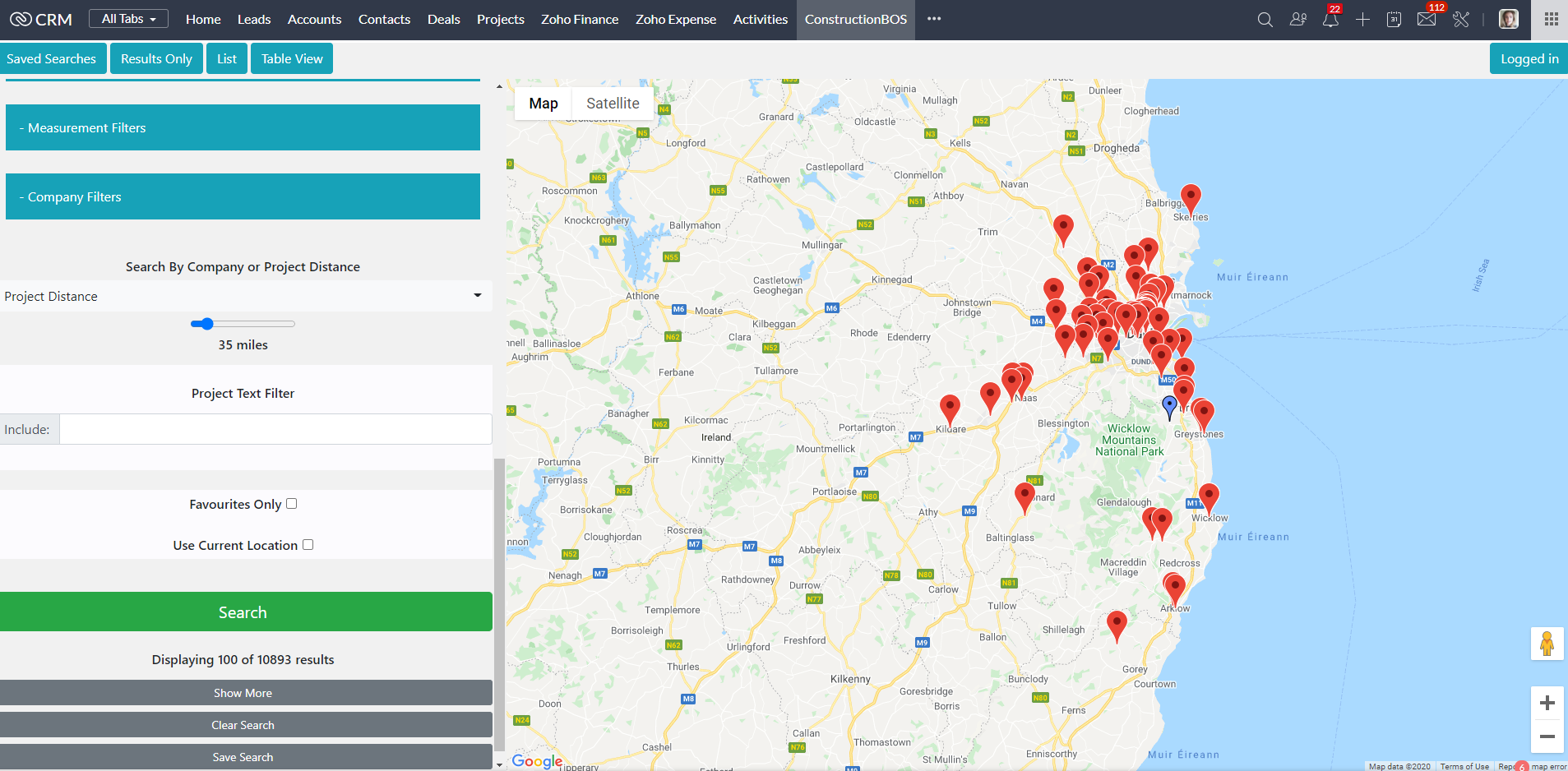Click the distance miles slider
The image size is (1568, 771).
[x=243, y=324]
